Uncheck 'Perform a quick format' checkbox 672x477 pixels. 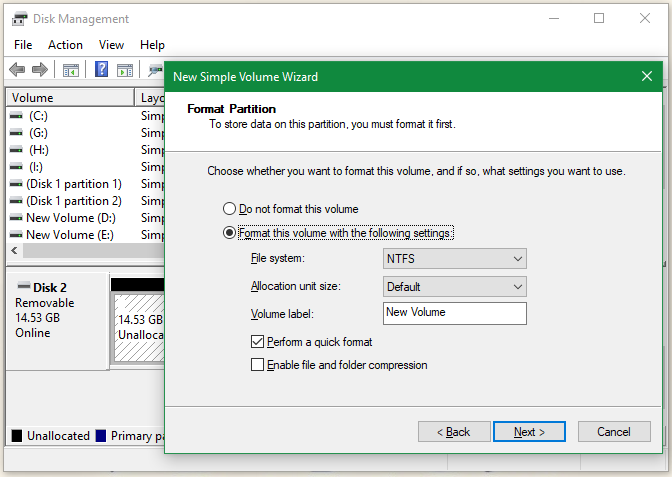(x=259, y=342)
